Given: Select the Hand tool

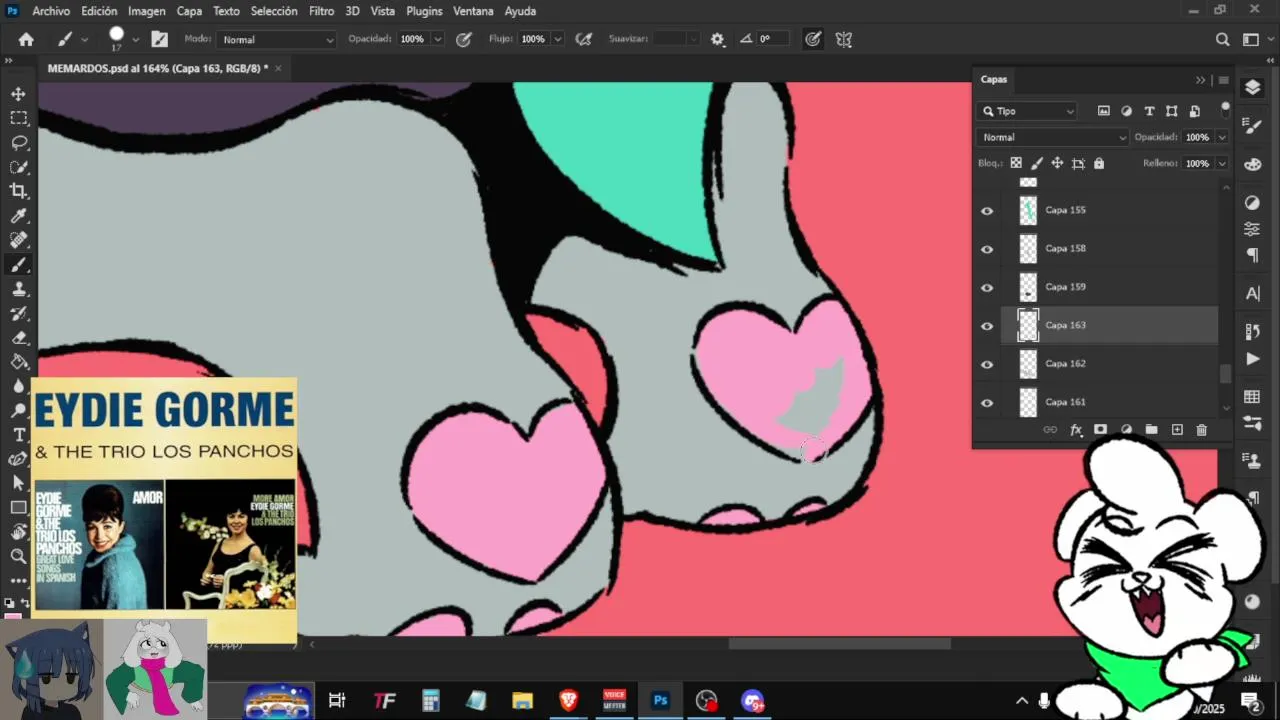Looking at the screenshot, I should 18,532.
